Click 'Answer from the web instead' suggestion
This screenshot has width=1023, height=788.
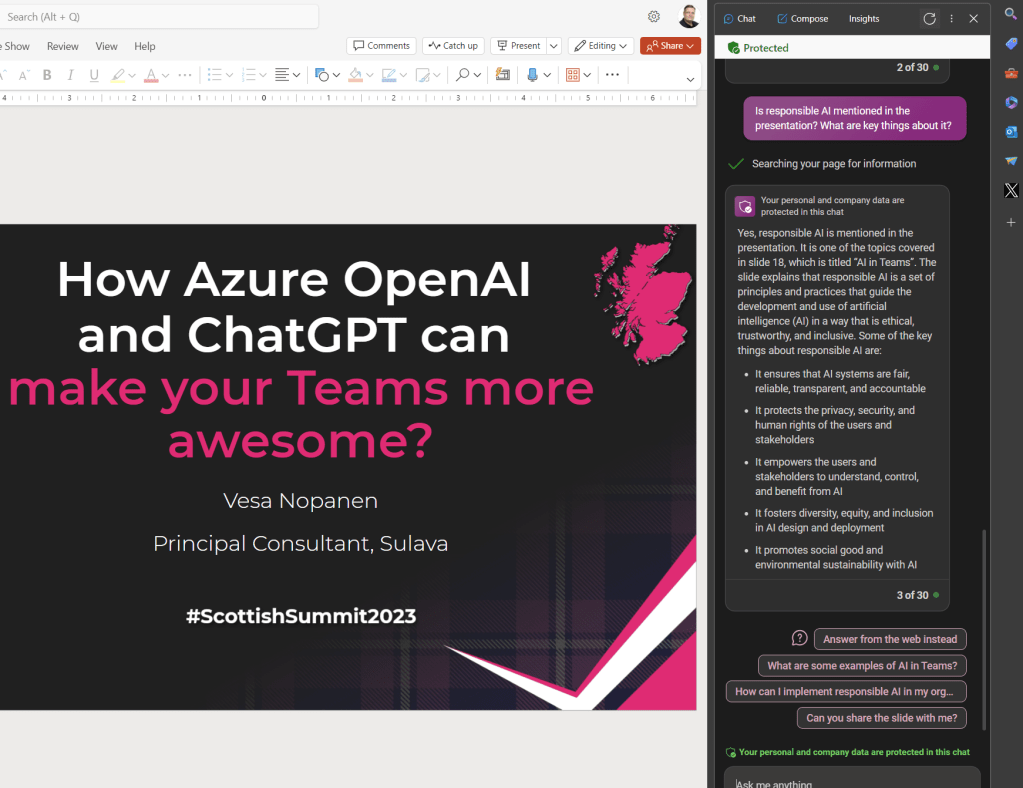coord(890,639)
